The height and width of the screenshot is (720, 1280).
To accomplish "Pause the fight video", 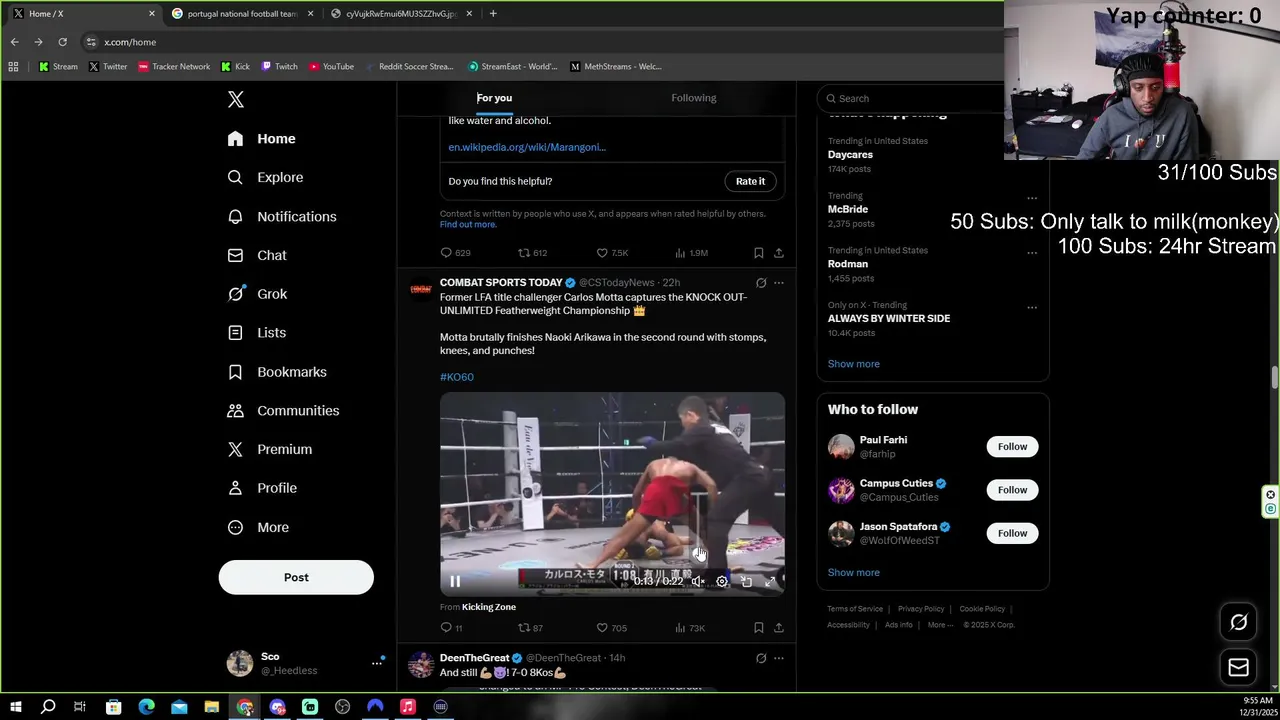I will (x=455, y=581).
